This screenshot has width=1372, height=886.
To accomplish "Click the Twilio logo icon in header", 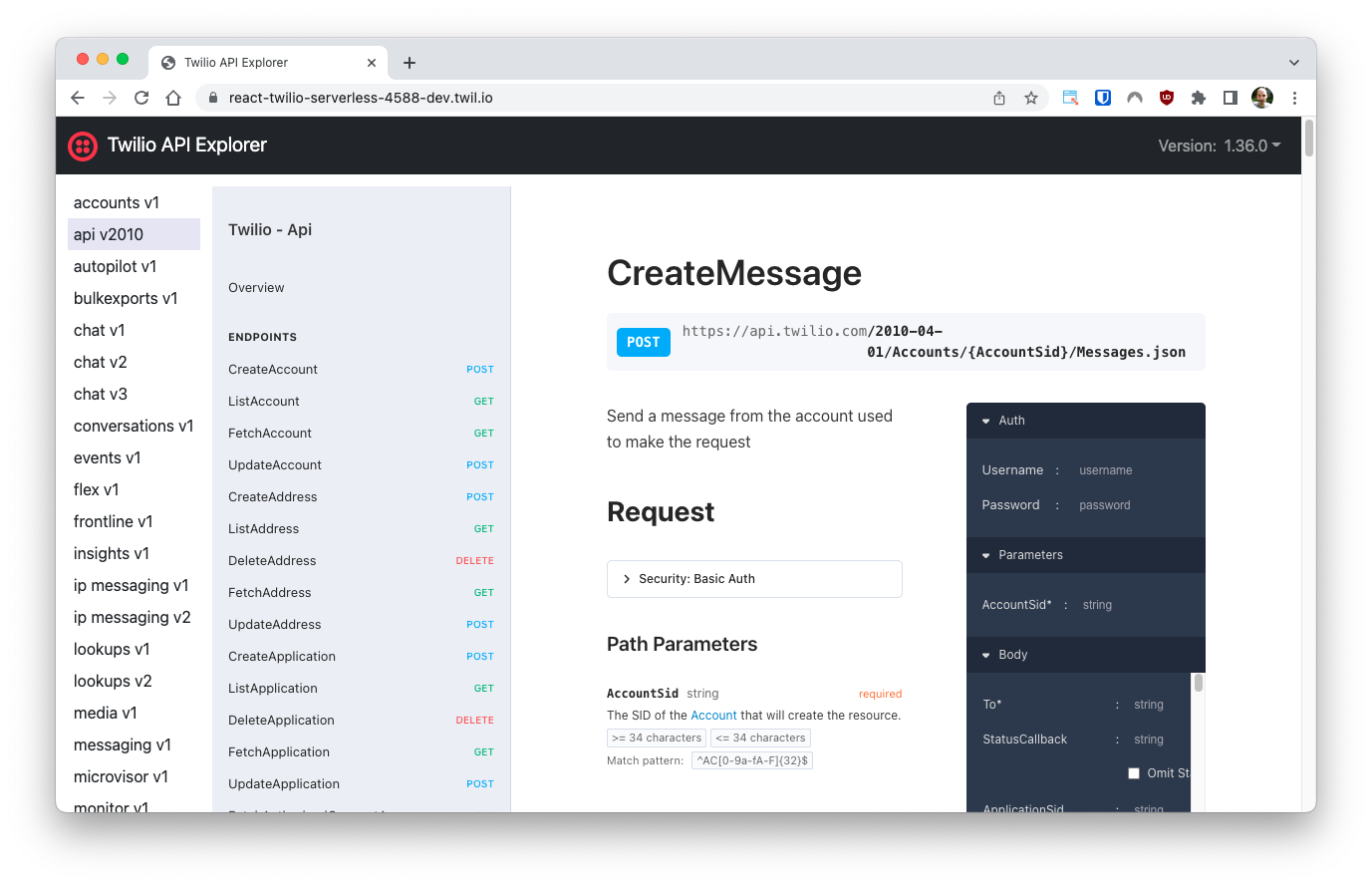I will (83, 147).
